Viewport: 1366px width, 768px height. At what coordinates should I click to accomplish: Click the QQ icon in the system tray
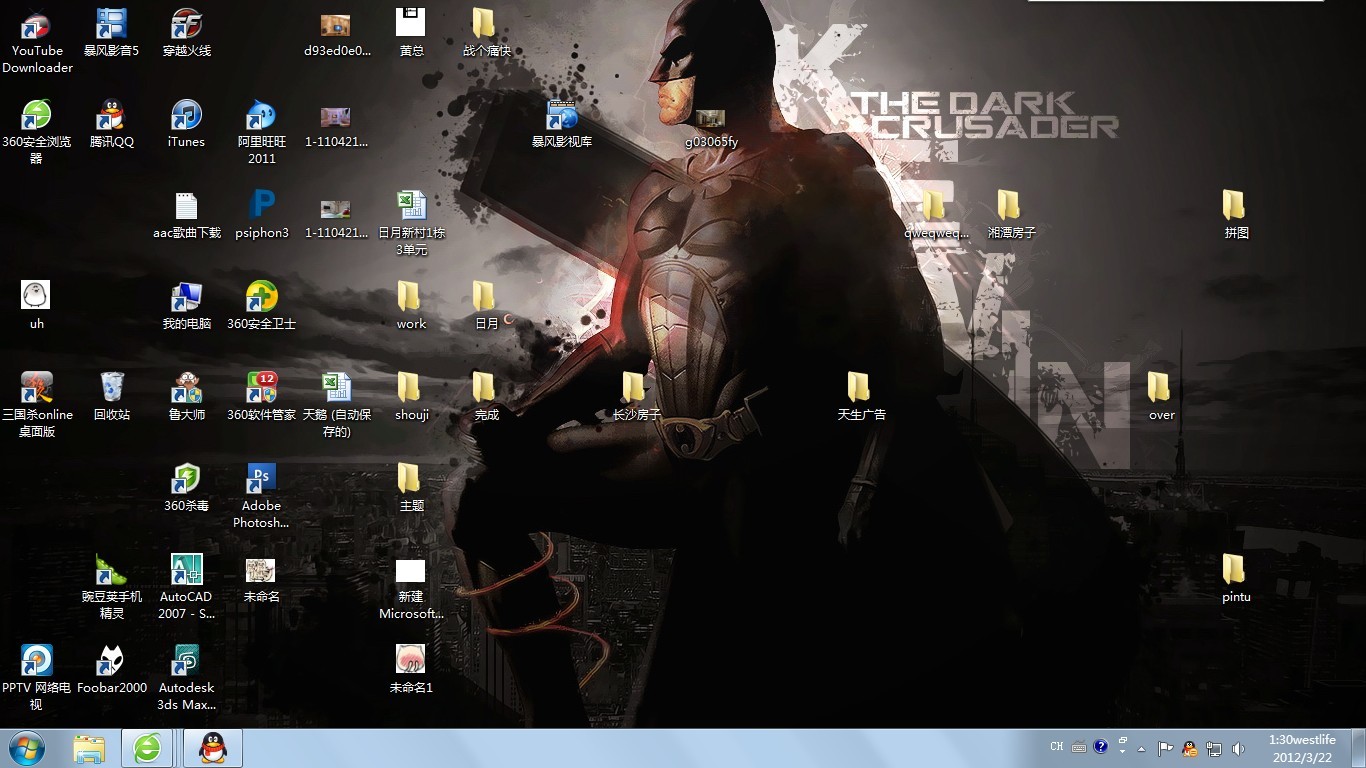tap(1190, 748)
